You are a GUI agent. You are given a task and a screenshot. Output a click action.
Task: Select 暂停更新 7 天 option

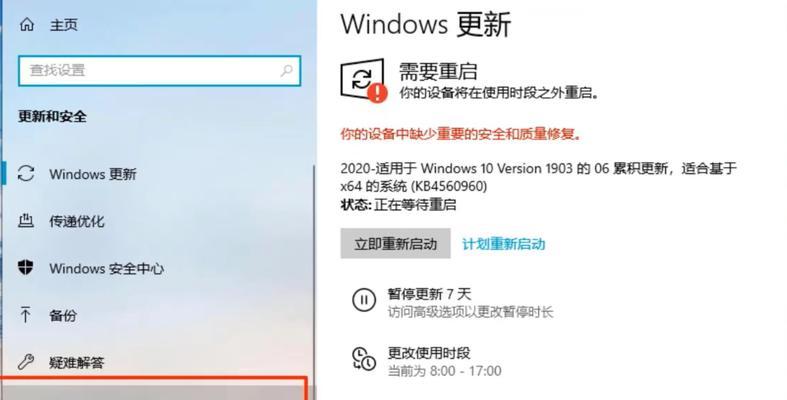pos(430,294)
